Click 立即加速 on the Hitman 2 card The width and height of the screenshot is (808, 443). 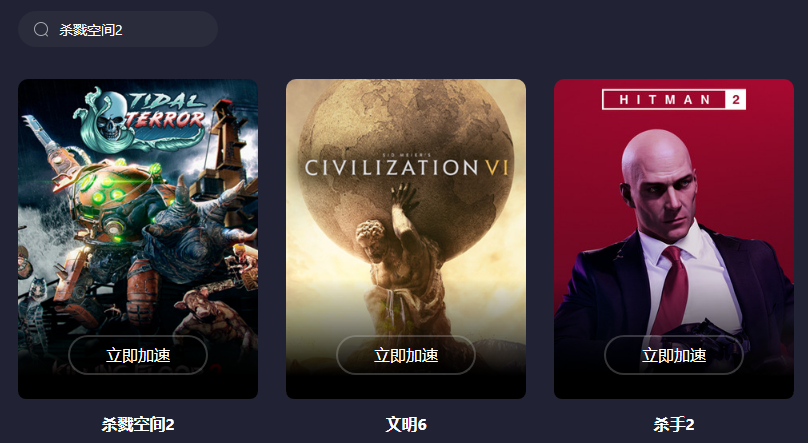click(x=674, y=355)
